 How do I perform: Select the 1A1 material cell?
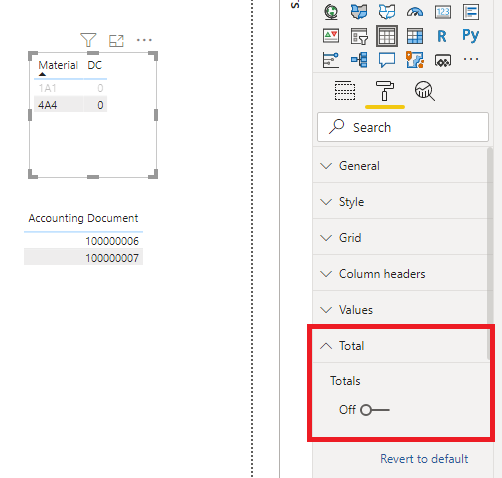tap(47, 88)
